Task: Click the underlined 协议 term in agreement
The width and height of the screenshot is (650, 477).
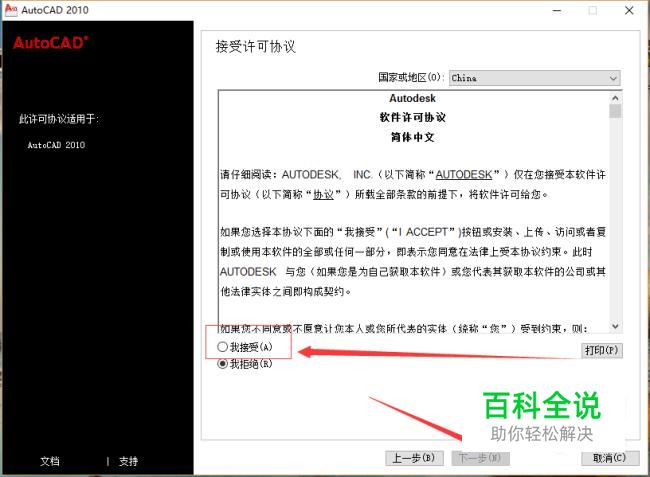Action: 323,194
